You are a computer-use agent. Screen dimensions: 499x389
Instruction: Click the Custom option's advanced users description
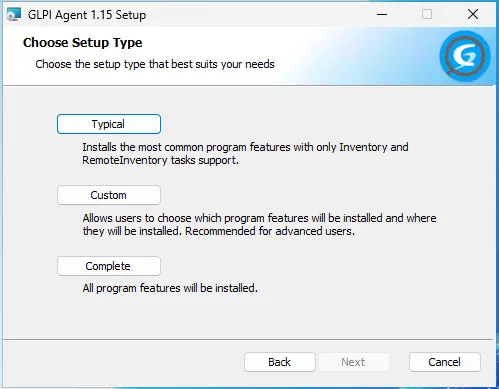point(259,224)
